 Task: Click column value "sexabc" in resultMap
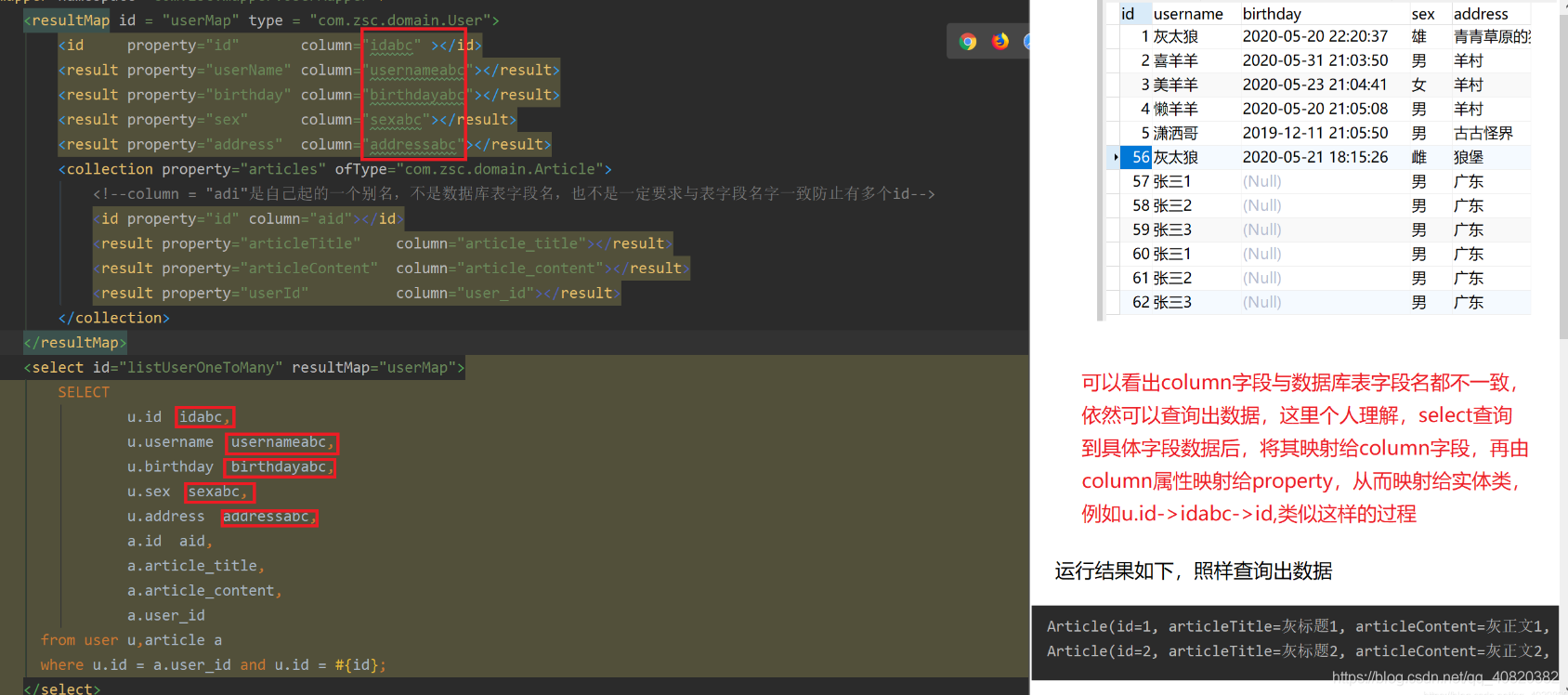point(396,120)
